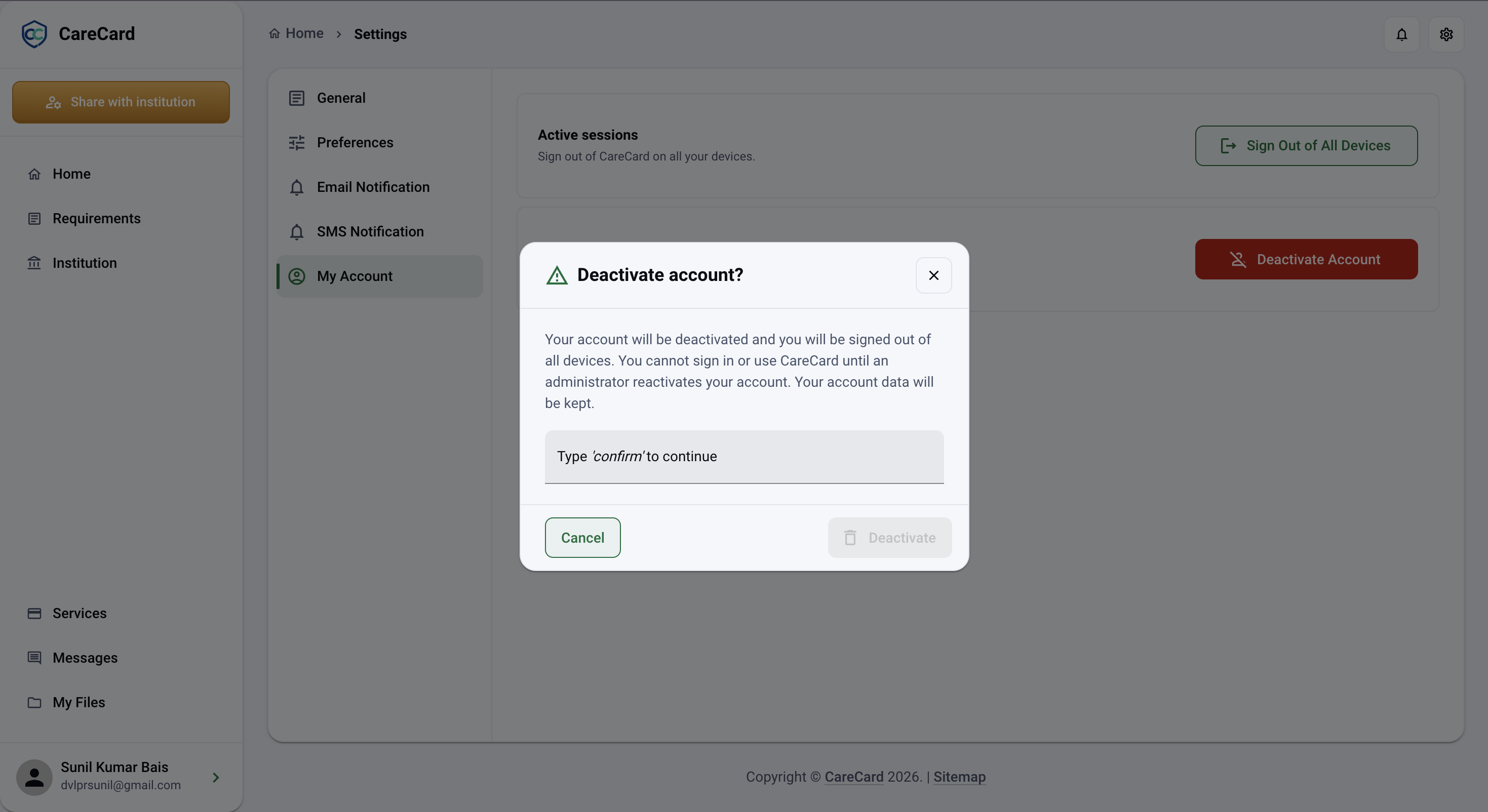Click the Email Notification bell icon
Viewport: 1488px width, 812px height.
pos(296,187)
